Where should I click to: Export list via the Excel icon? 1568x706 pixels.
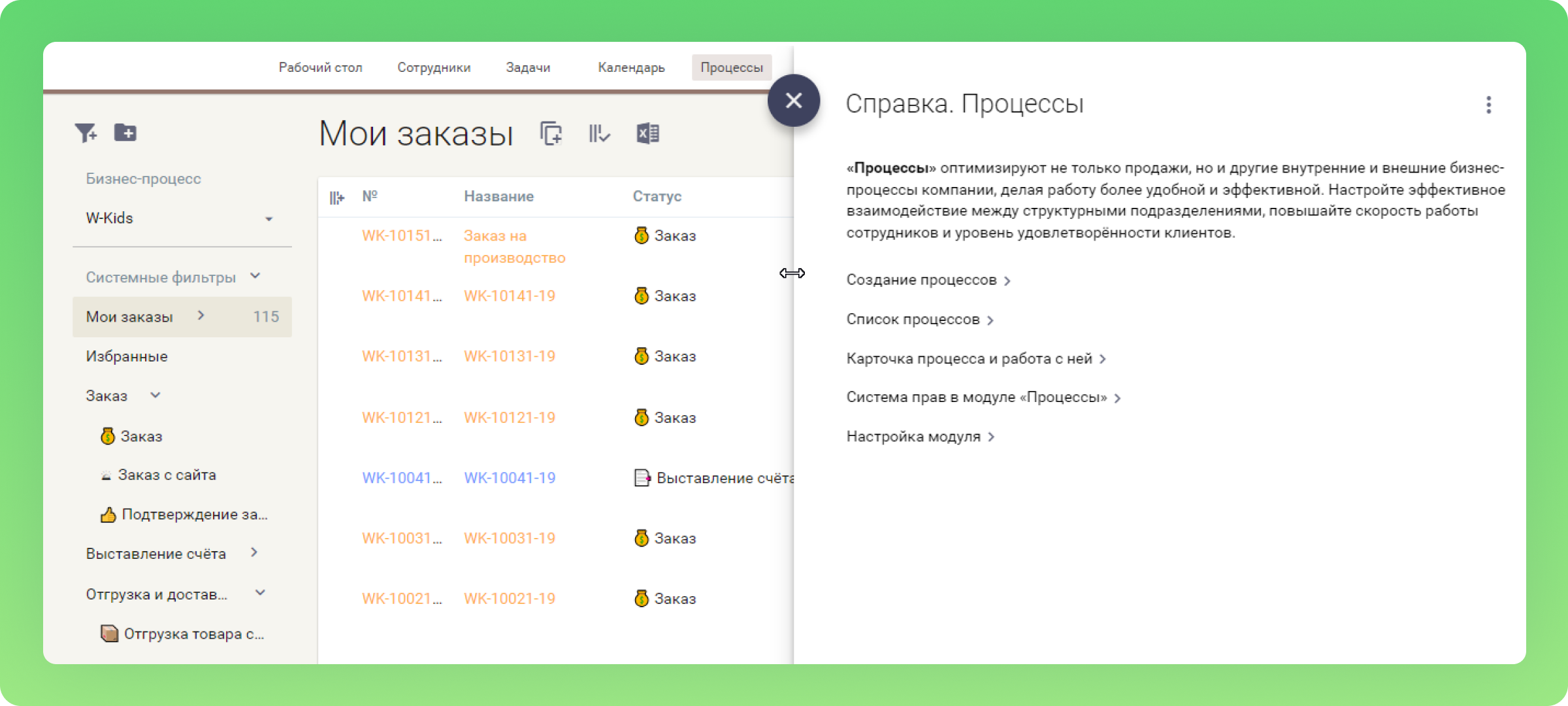point(647,133)
